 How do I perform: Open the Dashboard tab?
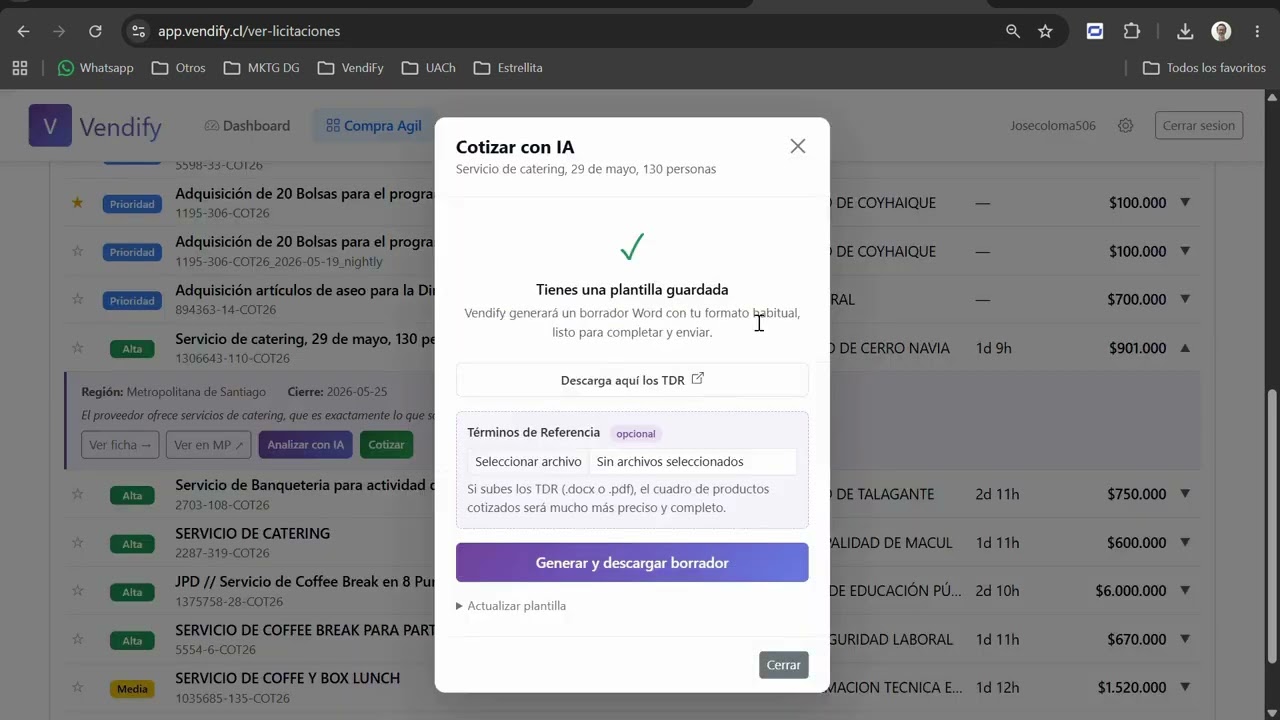(247, 126)
